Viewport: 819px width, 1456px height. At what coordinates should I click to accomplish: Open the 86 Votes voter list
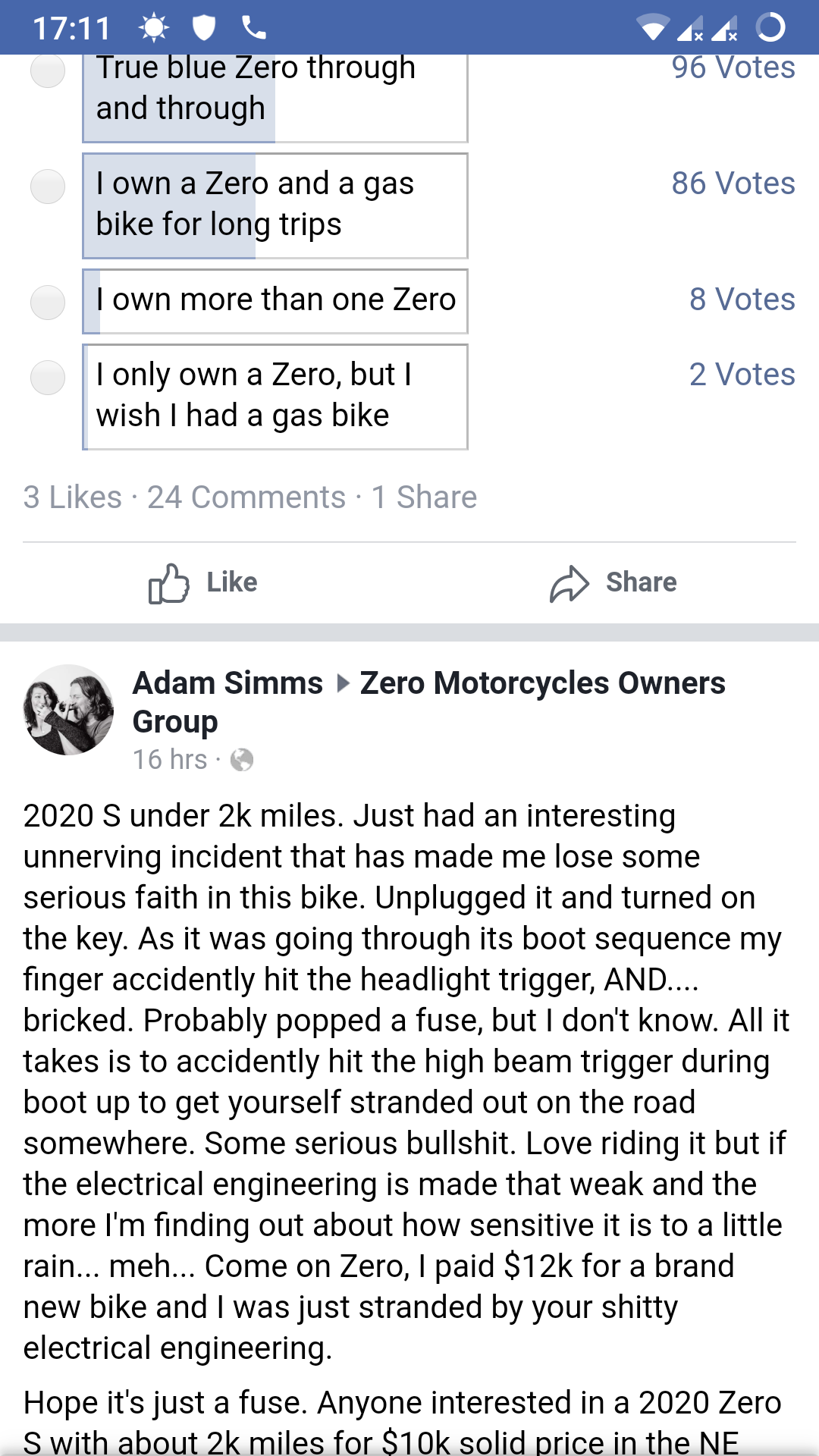click(x=733, y=184)
